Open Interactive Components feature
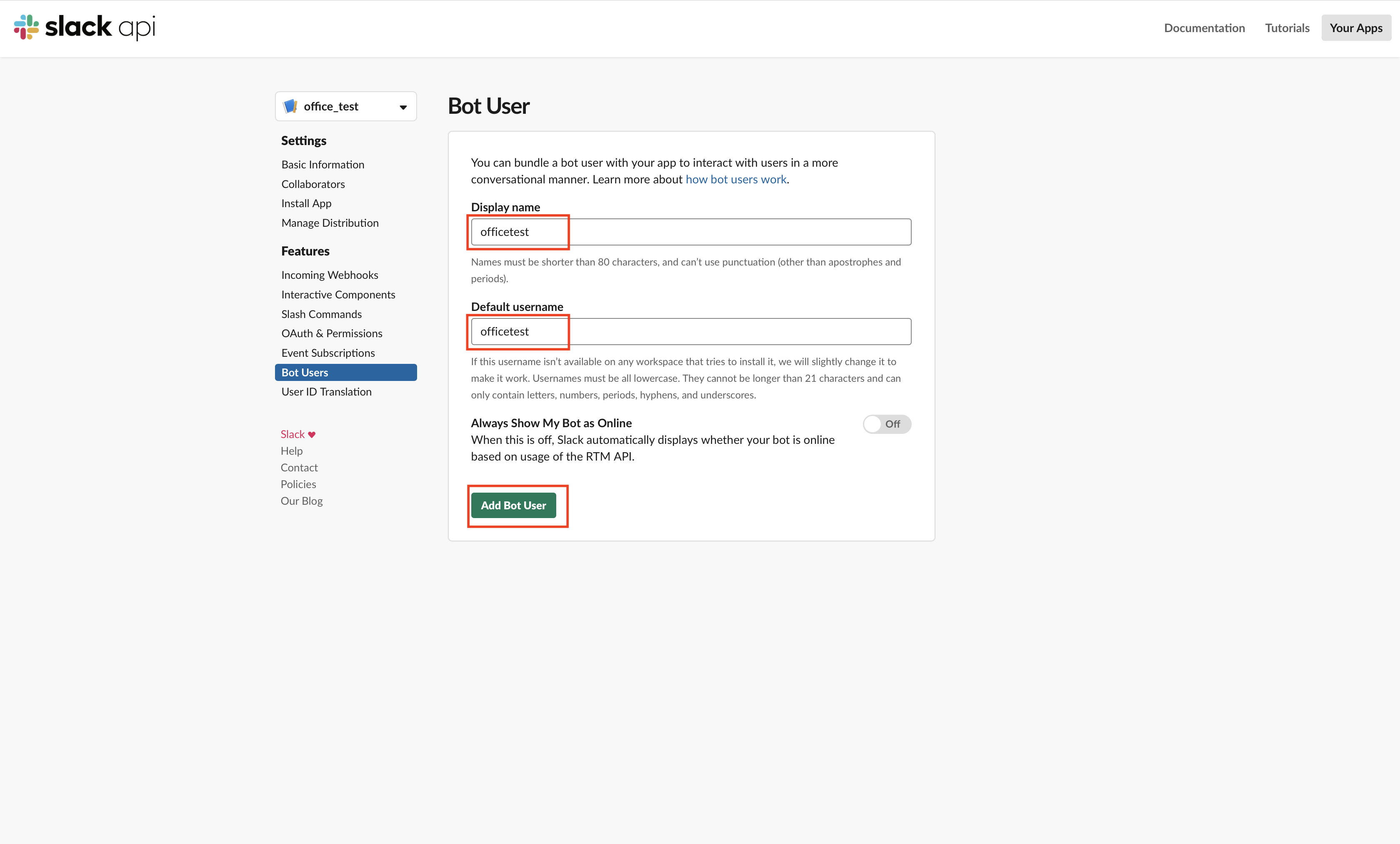Image resolution: width=1400 pixels, height=844 pixels. tap(338, 294)
